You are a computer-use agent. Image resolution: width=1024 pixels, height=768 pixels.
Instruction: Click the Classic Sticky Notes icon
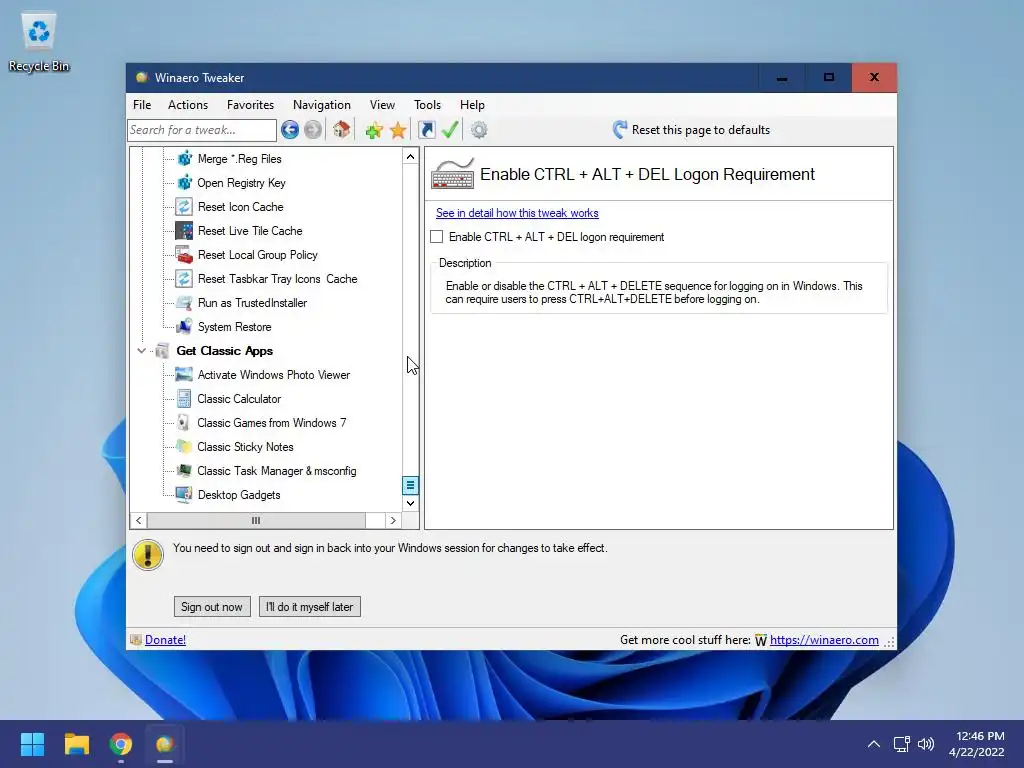[184, 447]
